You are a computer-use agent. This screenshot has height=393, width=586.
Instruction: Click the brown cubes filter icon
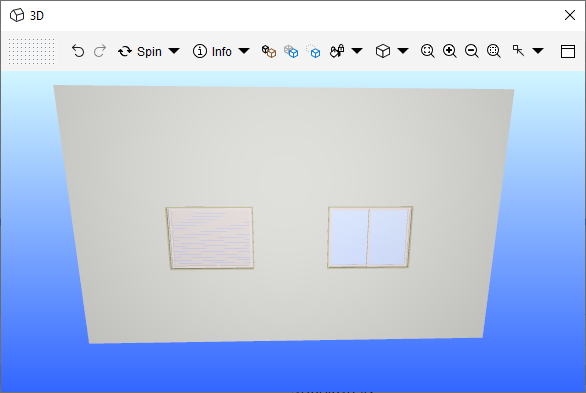click(x=269, y=51)
